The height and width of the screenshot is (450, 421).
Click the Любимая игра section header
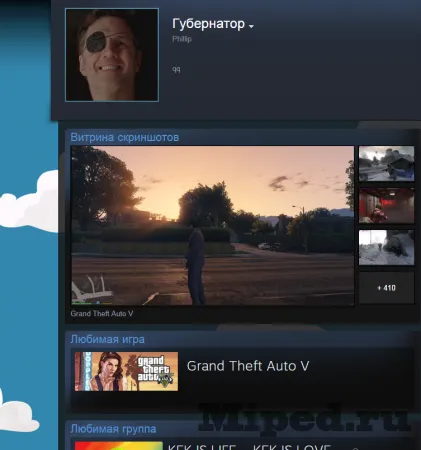(x=107, y=339)
